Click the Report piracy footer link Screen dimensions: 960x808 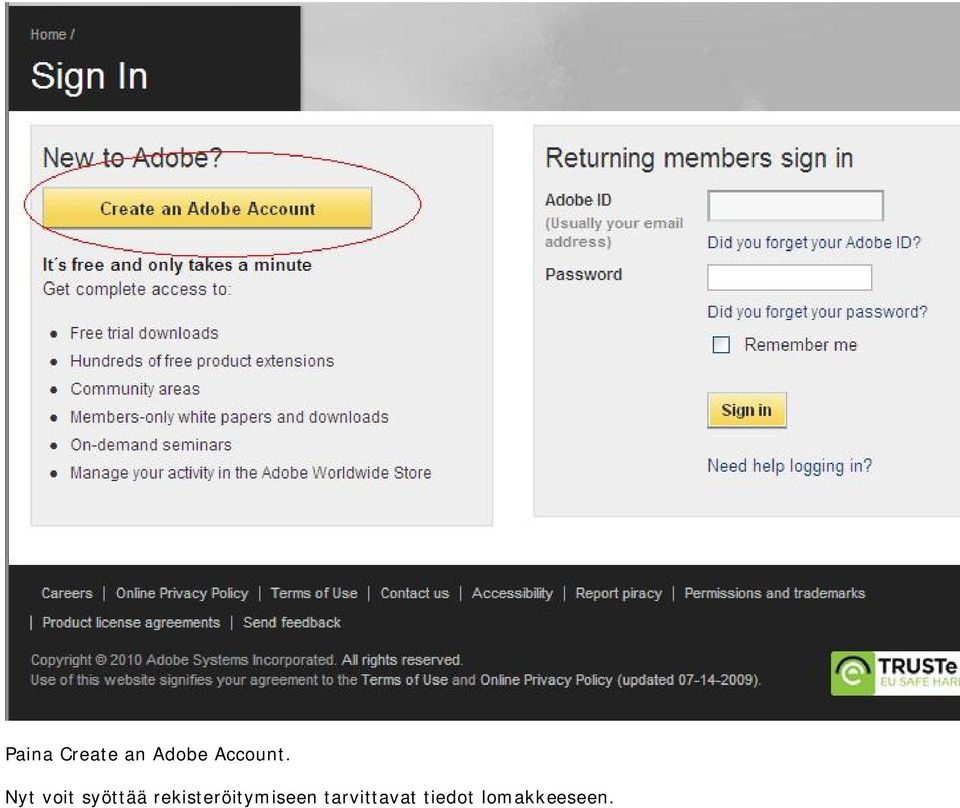pos(618,593)
